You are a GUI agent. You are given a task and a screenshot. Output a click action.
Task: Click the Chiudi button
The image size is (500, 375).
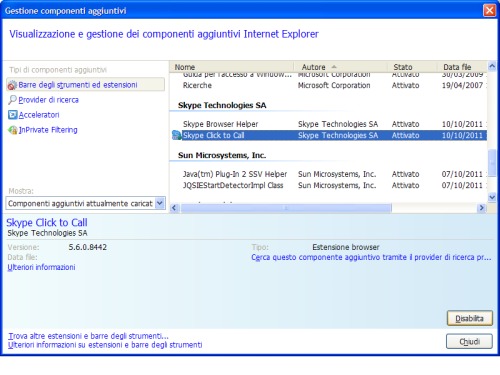tap(469, 341)
